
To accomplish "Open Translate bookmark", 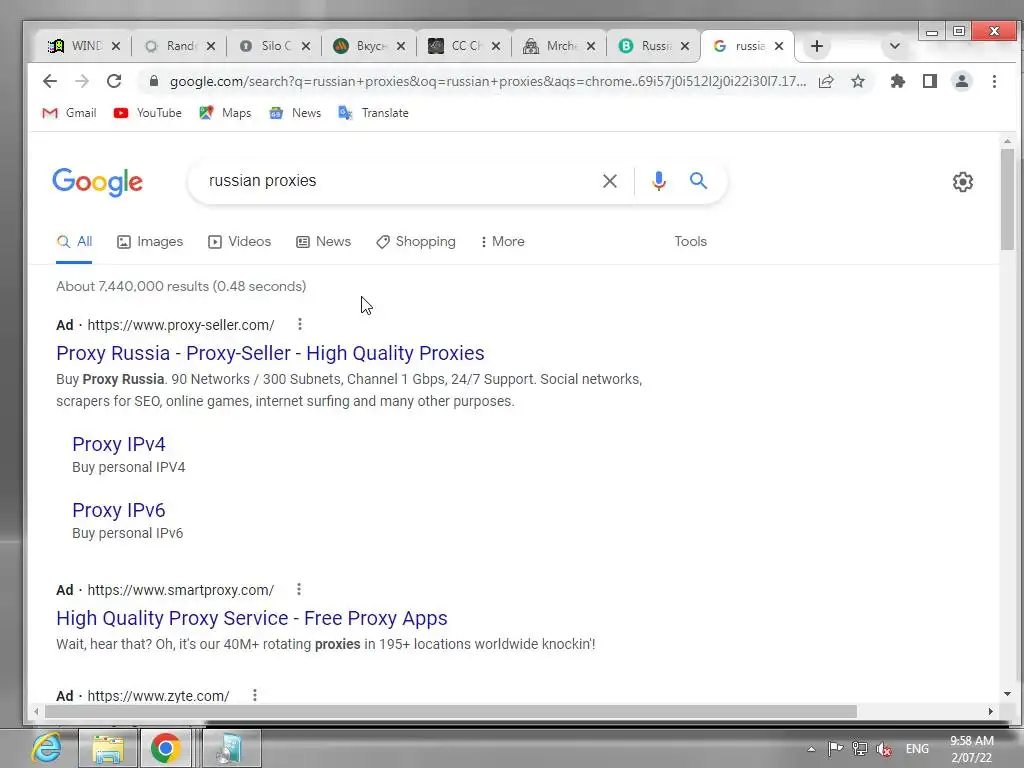I will pyautogui.click(x=374, y=113).
